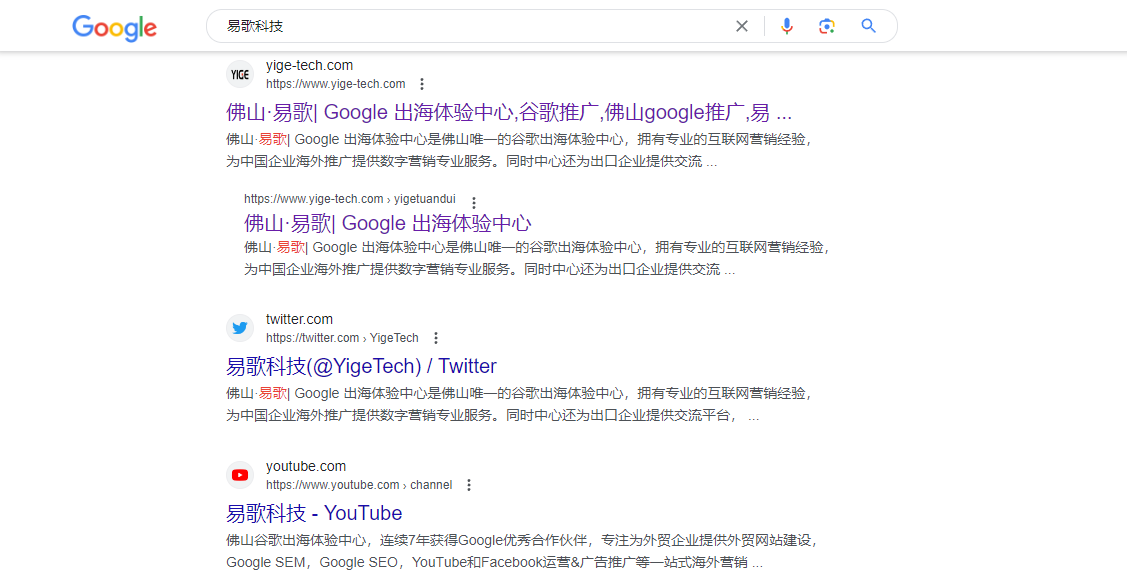
Task: Open the indented 佛山·易歌| Google 出海体验中心 link
Action: tap(387, 223)
